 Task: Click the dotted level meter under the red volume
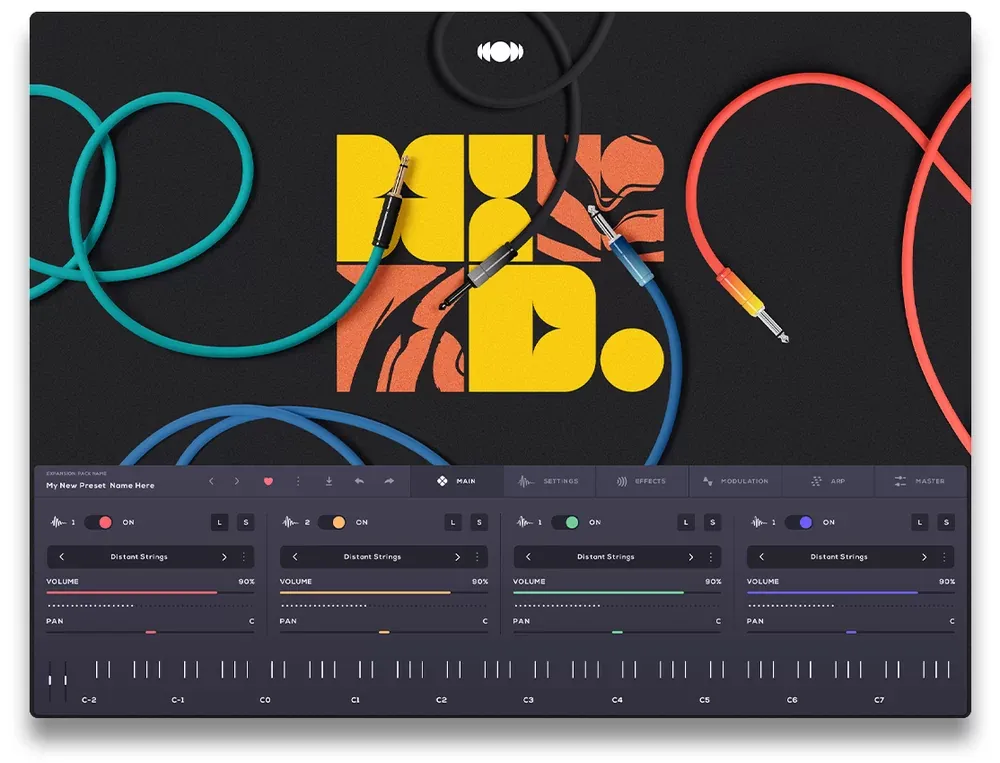pos(151,605)
